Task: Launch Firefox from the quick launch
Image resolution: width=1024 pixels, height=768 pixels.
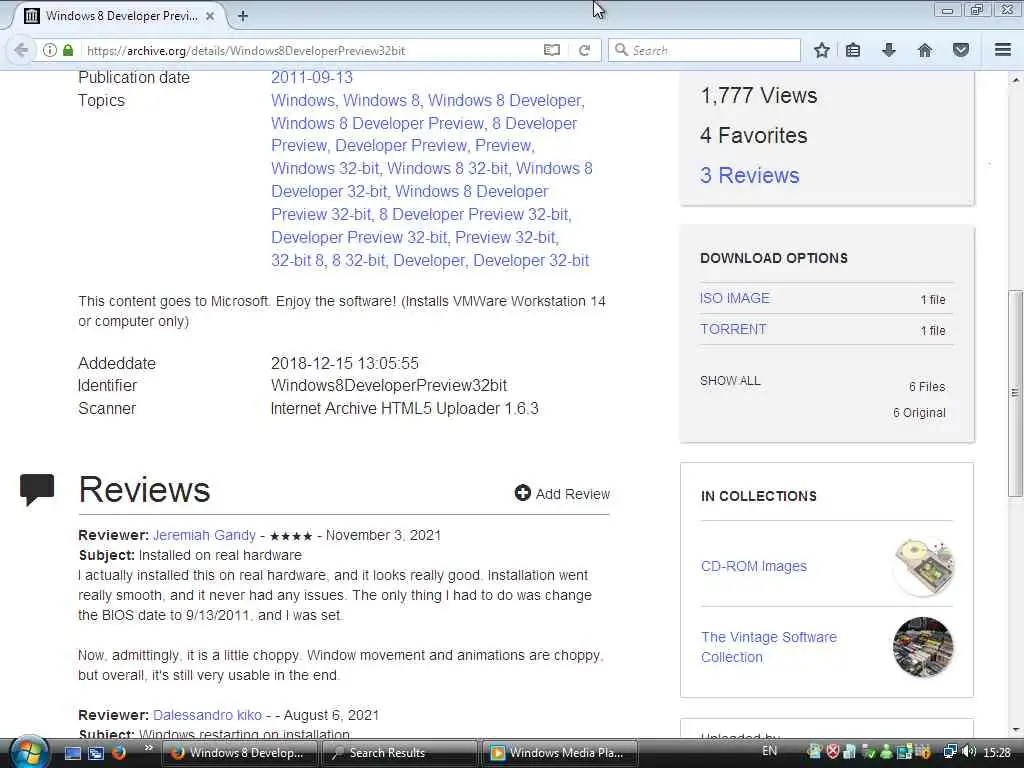Action: tap(118, 753)
